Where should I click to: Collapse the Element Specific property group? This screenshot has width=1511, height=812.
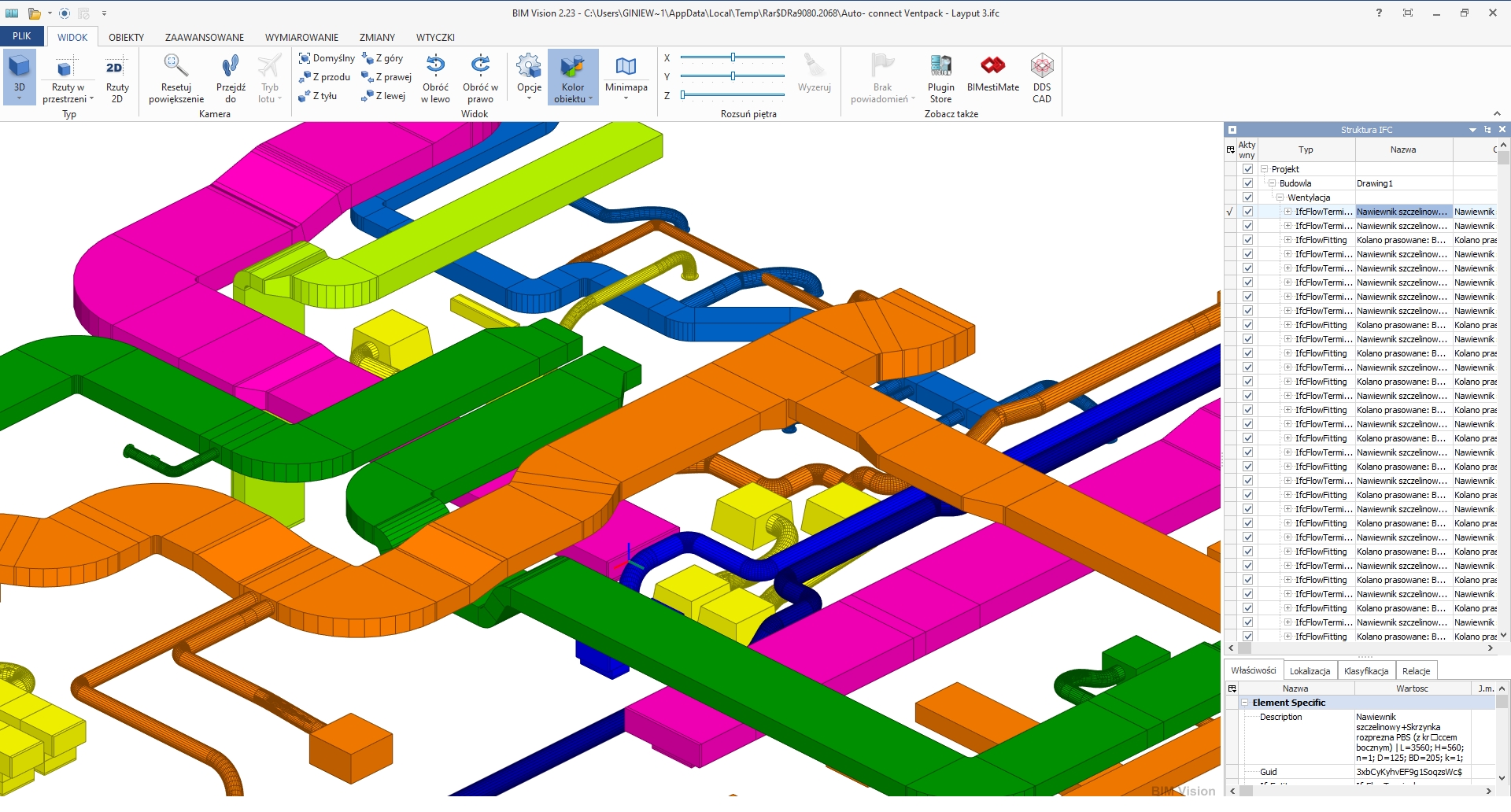1245,703
